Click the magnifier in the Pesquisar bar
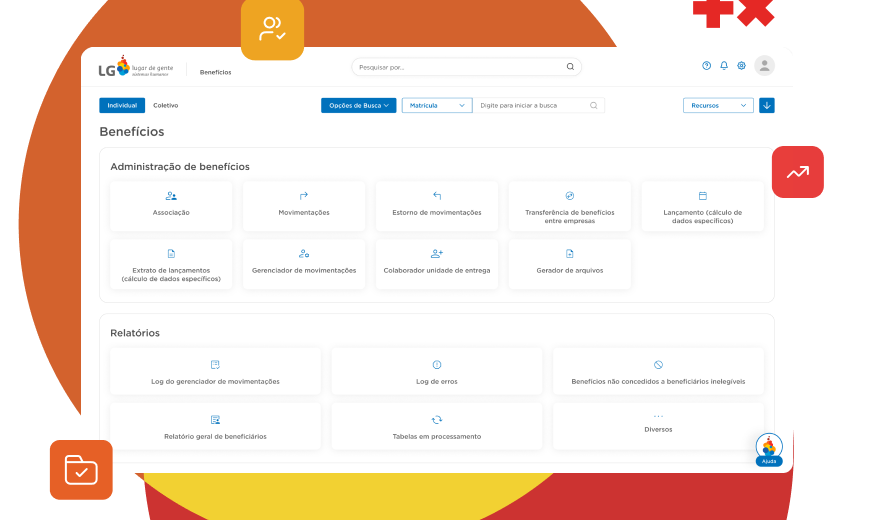874x520 pixels. coord(570,67)
